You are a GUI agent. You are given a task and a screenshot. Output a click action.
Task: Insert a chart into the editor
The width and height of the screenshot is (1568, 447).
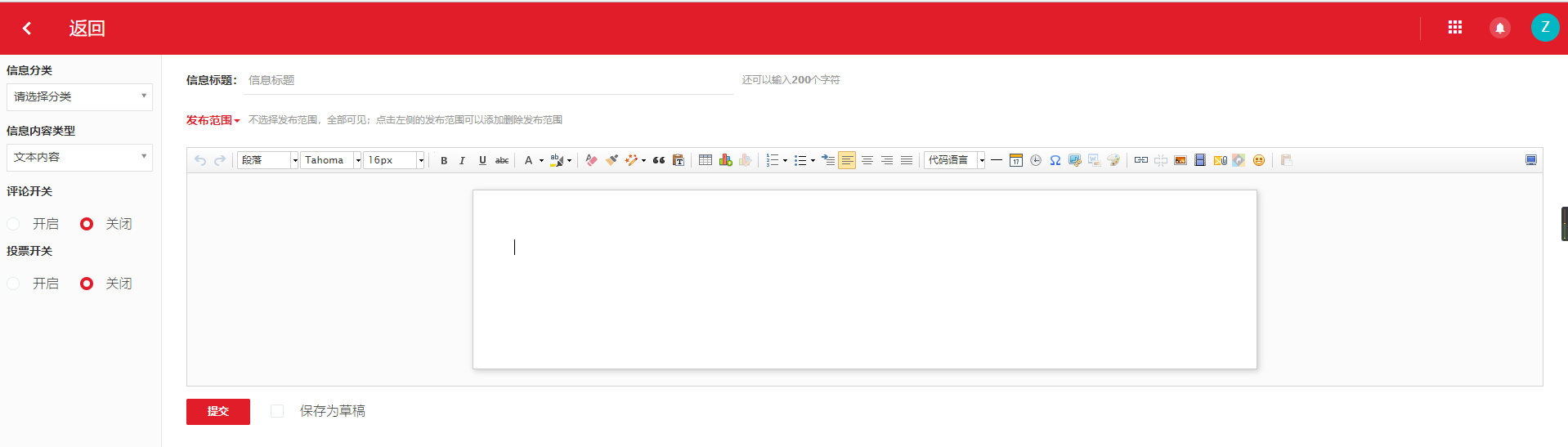tap(725, 160)
